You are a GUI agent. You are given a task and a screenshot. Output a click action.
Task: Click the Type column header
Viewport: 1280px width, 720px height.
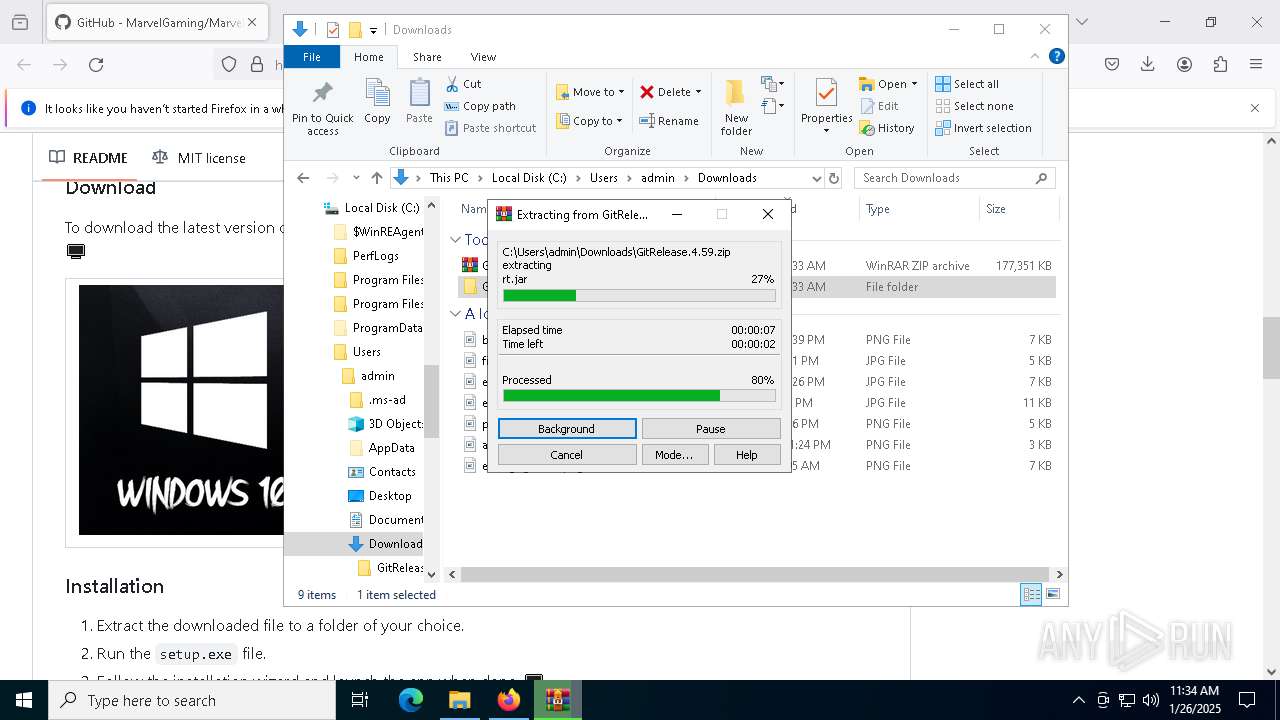tap(919, 209)
